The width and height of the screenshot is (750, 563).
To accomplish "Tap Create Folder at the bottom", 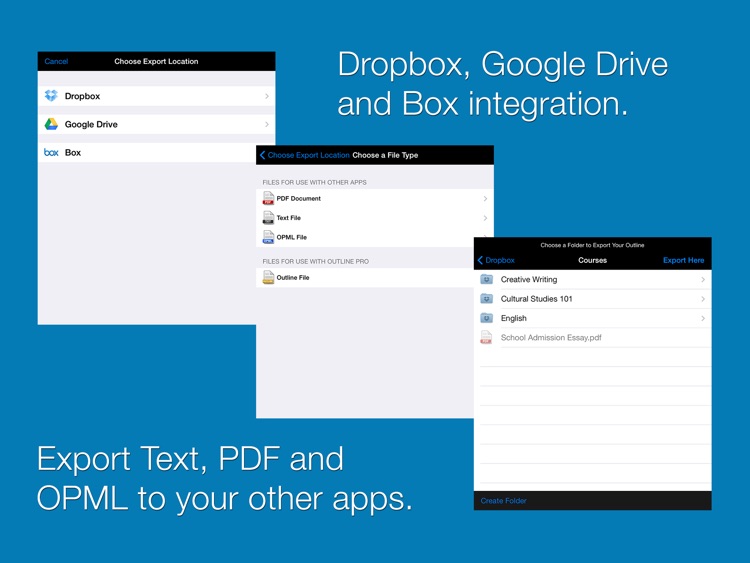I will point(504,501).
